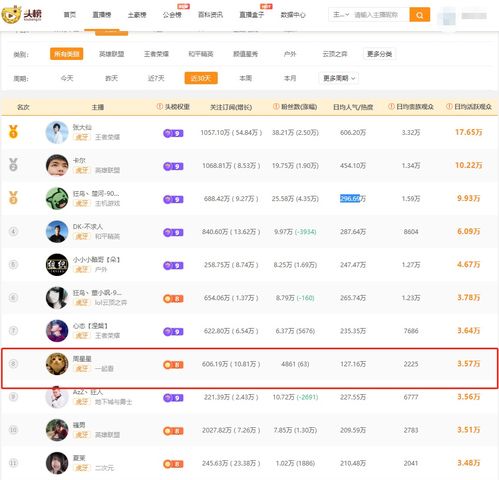This screenshot has width=499, height=480.
Task: Open 张大仙's avatar thumbnail
Action: [57, 132]
